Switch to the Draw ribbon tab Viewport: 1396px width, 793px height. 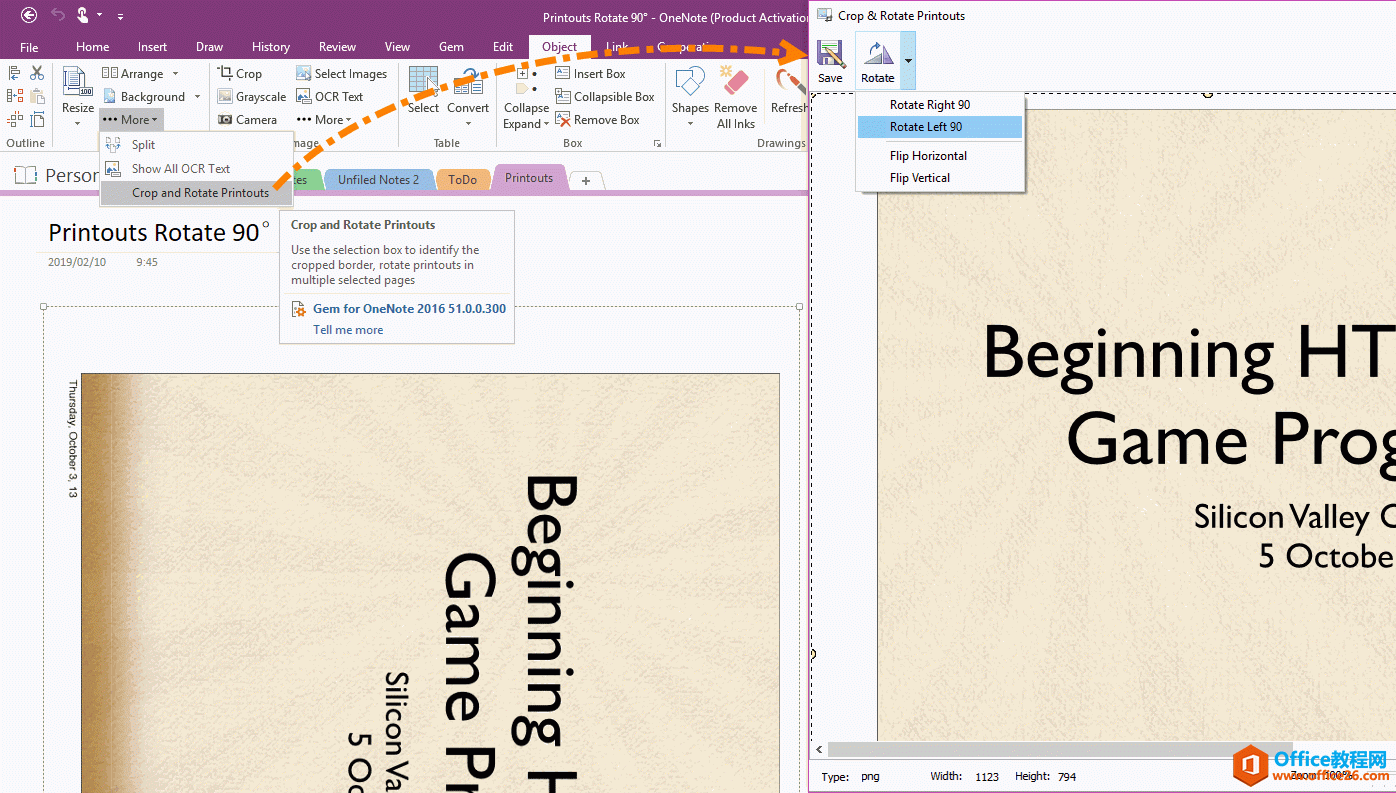tap(209, 47)
